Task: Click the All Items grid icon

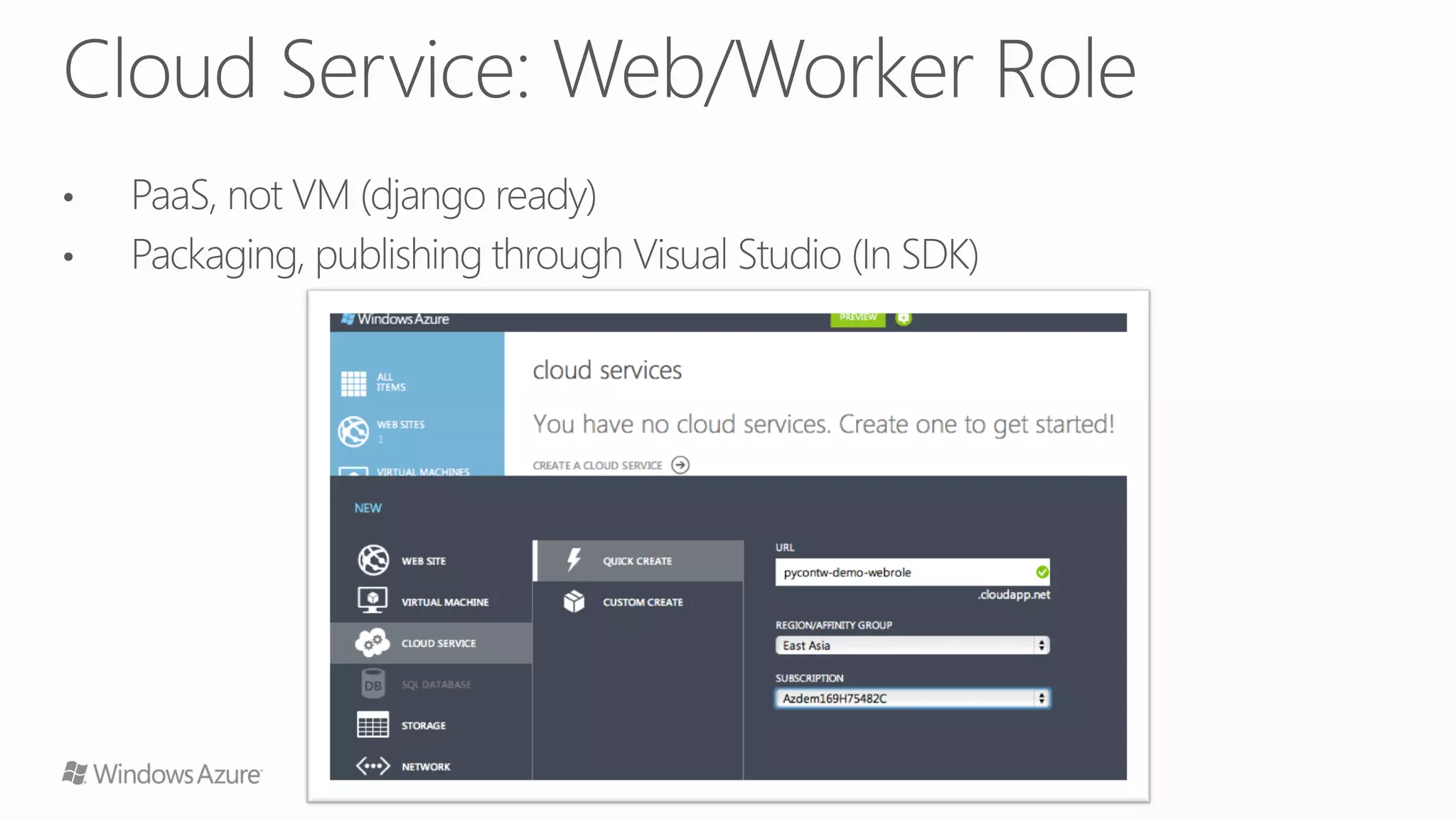Action: click(x=353, y=383)
